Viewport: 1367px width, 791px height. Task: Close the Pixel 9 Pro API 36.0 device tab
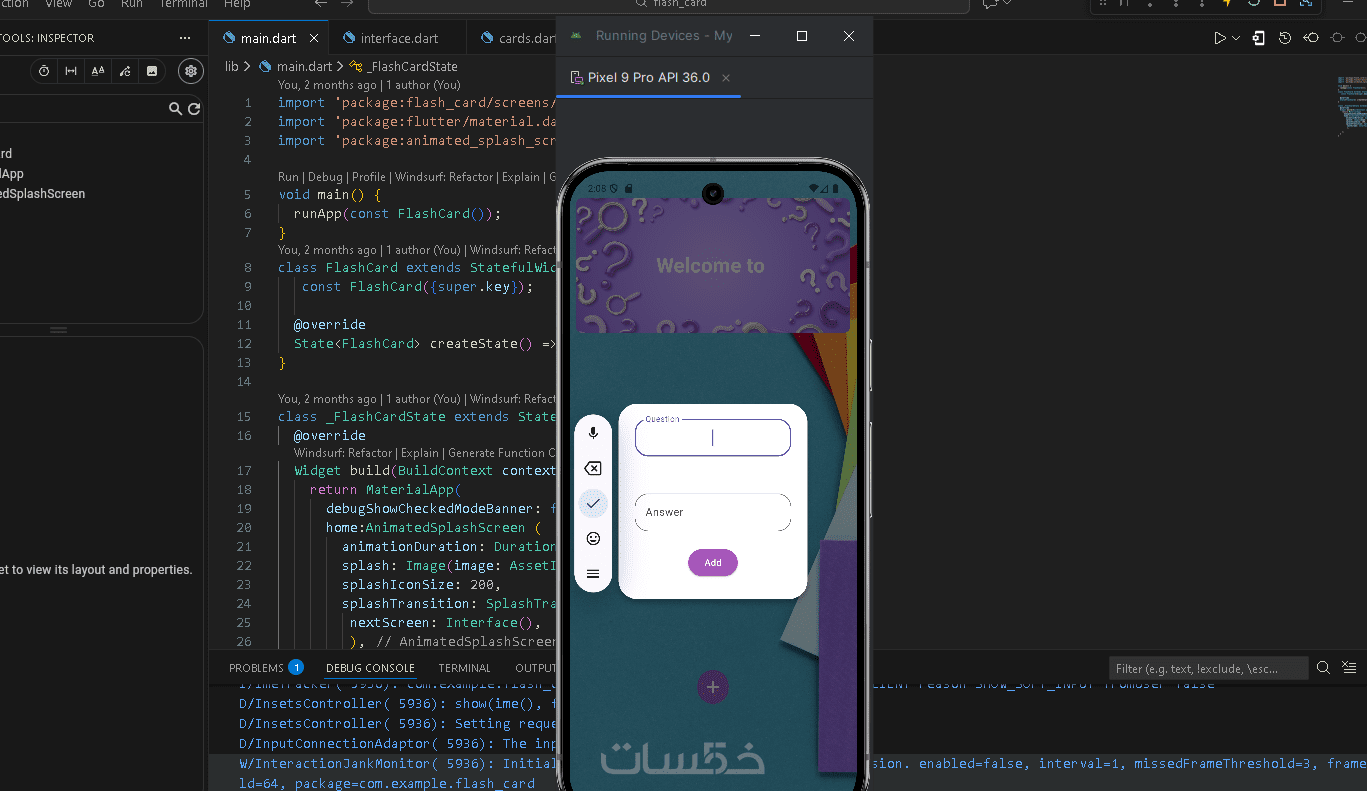click(726, 78)
